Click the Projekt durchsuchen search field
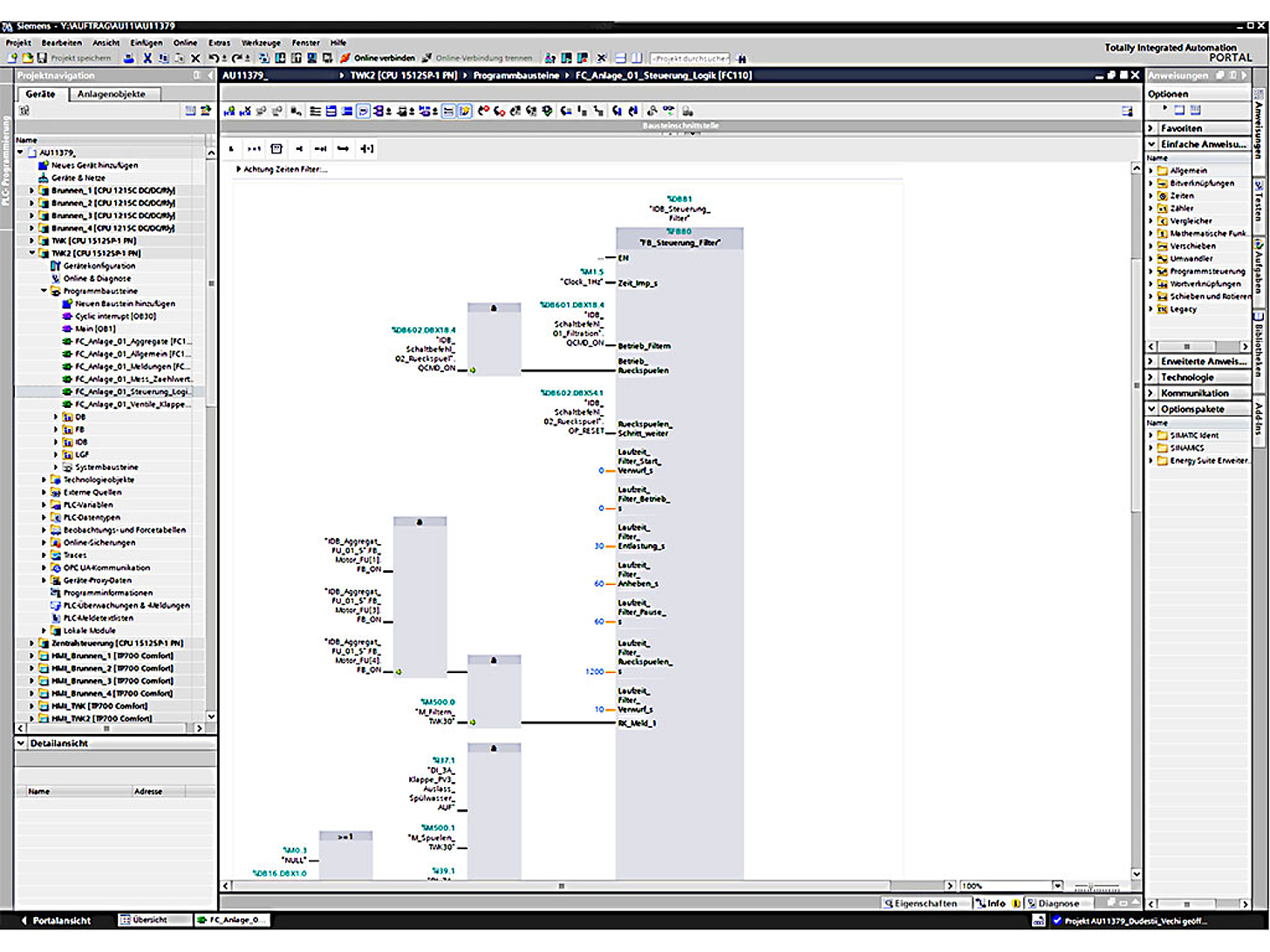 click(689, 58)
